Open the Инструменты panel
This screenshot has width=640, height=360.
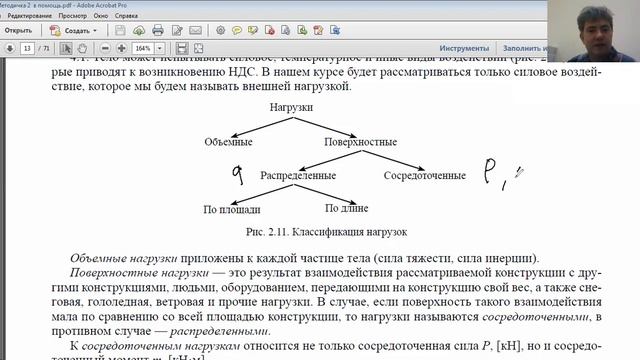click(x=464, y=48)
